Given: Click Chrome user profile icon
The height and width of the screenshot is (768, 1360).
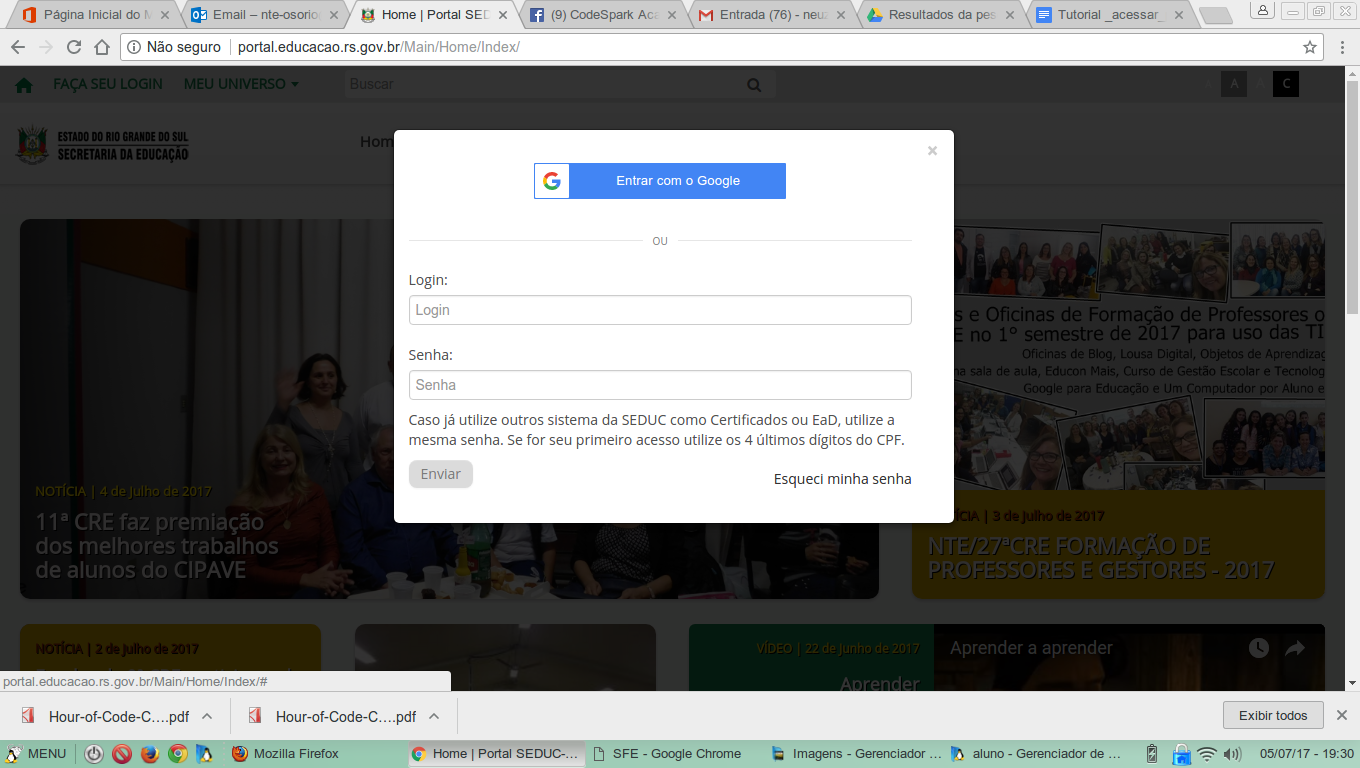Looking at the screenshot, I should [1264, 11].
